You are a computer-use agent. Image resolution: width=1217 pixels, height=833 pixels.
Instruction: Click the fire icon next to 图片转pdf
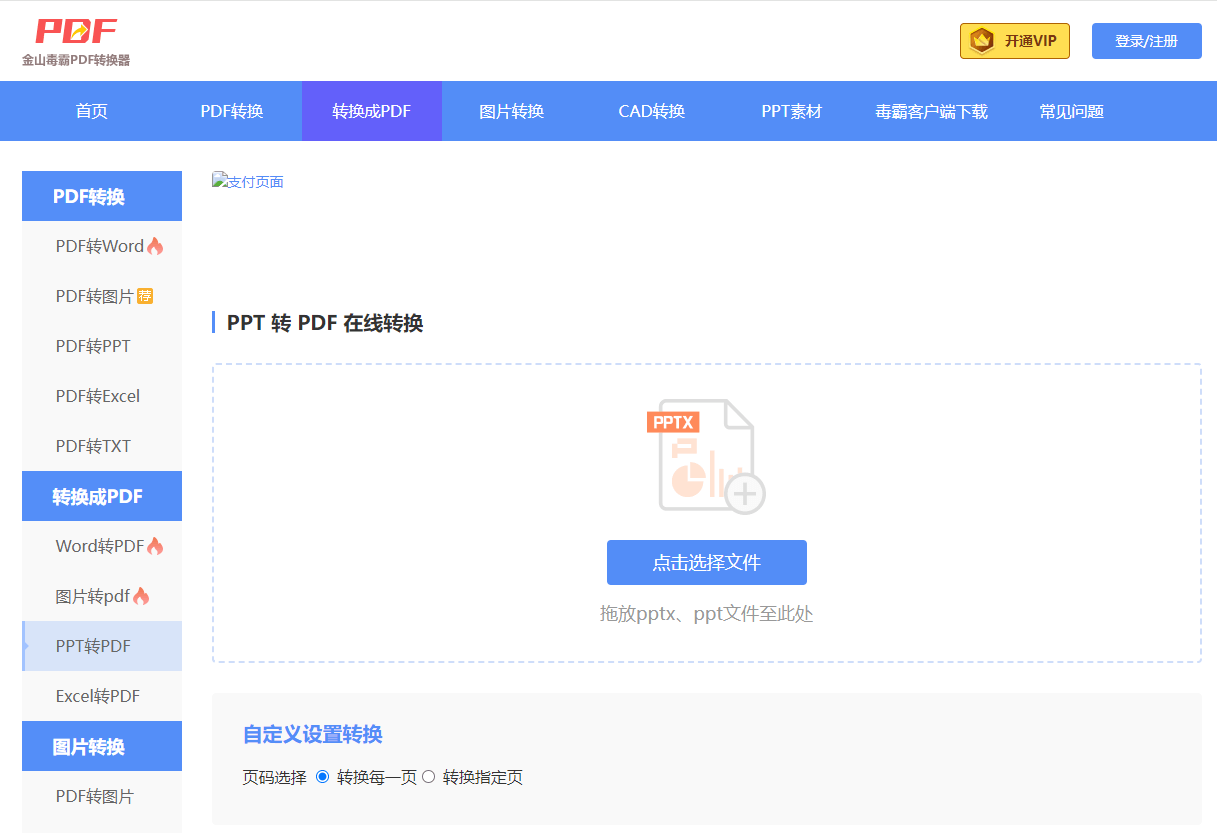point(142,594)
